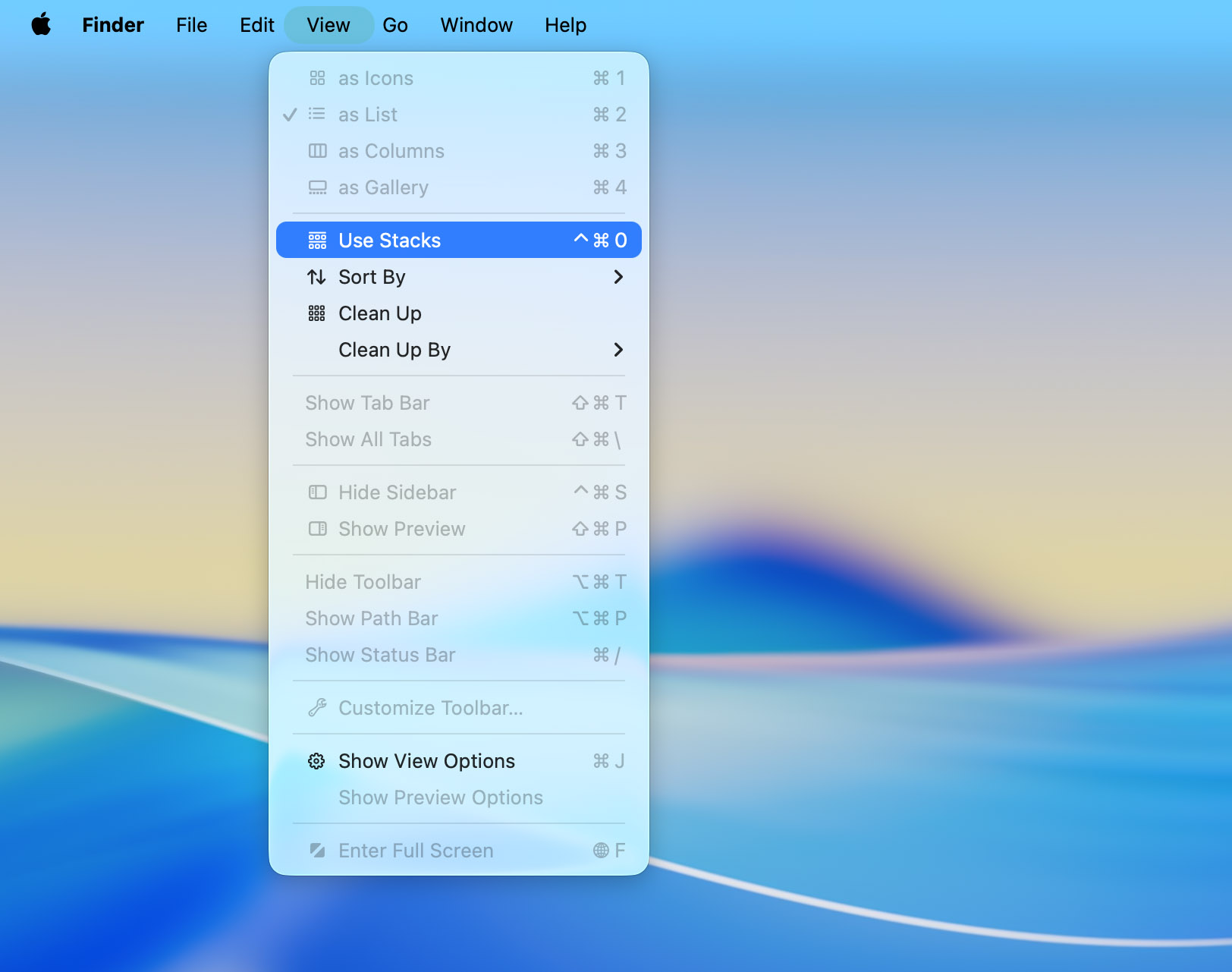This screenshot has height=972, width=1232.
Task: Open the File menu
Action: tap(191, 25)
